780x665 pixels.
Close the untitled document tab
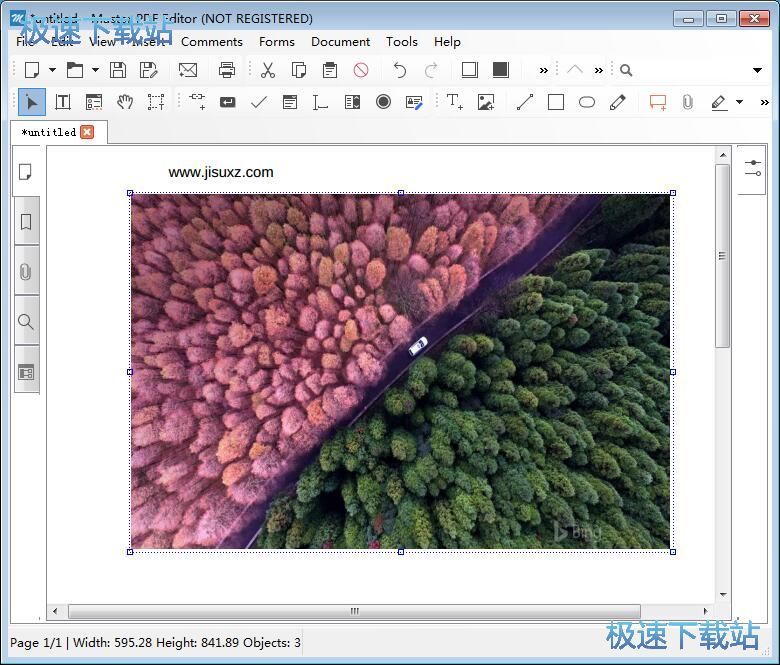pos(87,132)
